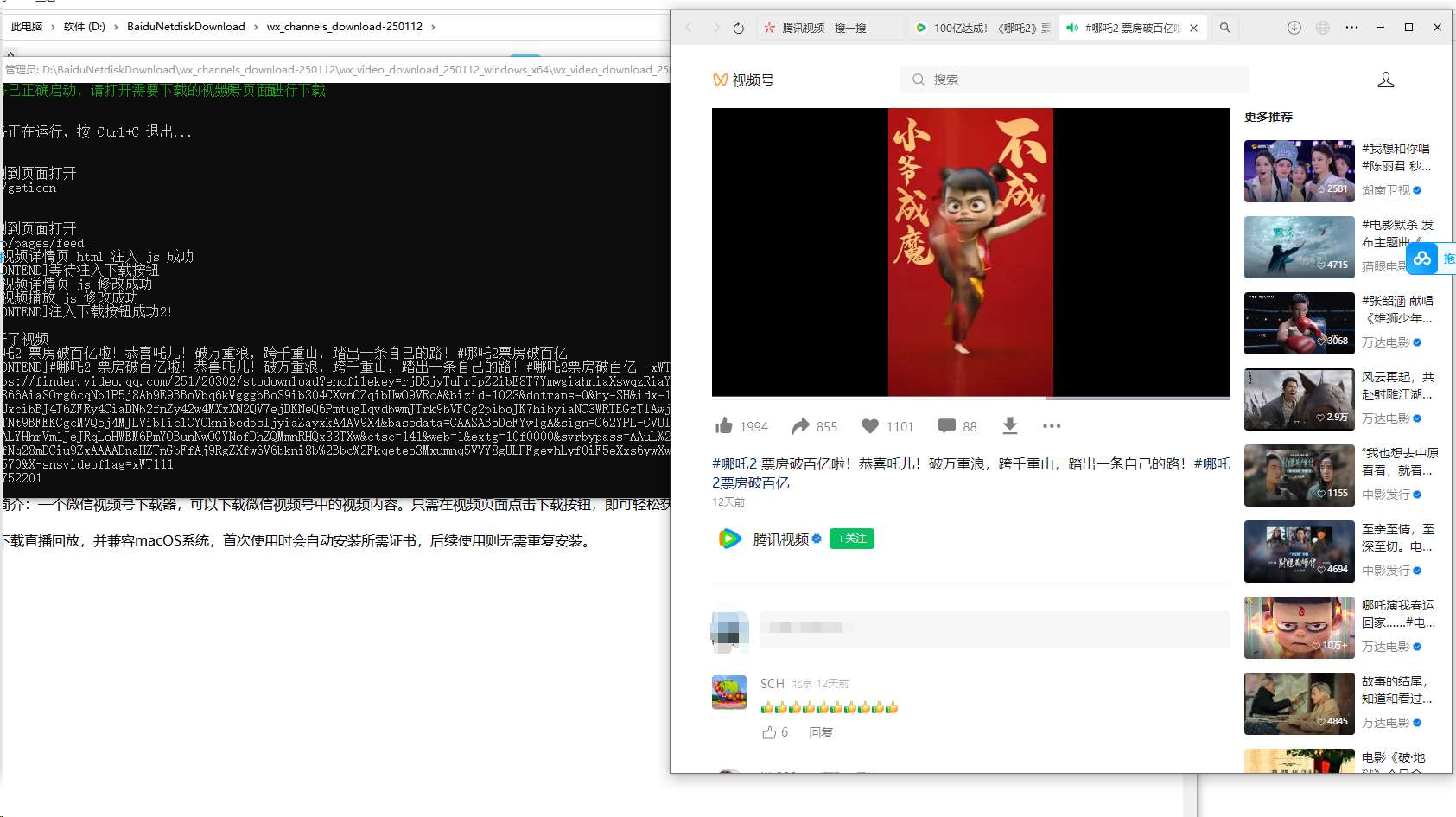Expand chevron after BaiduNetdiskDownload breadcrumb
Viewport: 1456px width, 817px height.
(256, 27)
